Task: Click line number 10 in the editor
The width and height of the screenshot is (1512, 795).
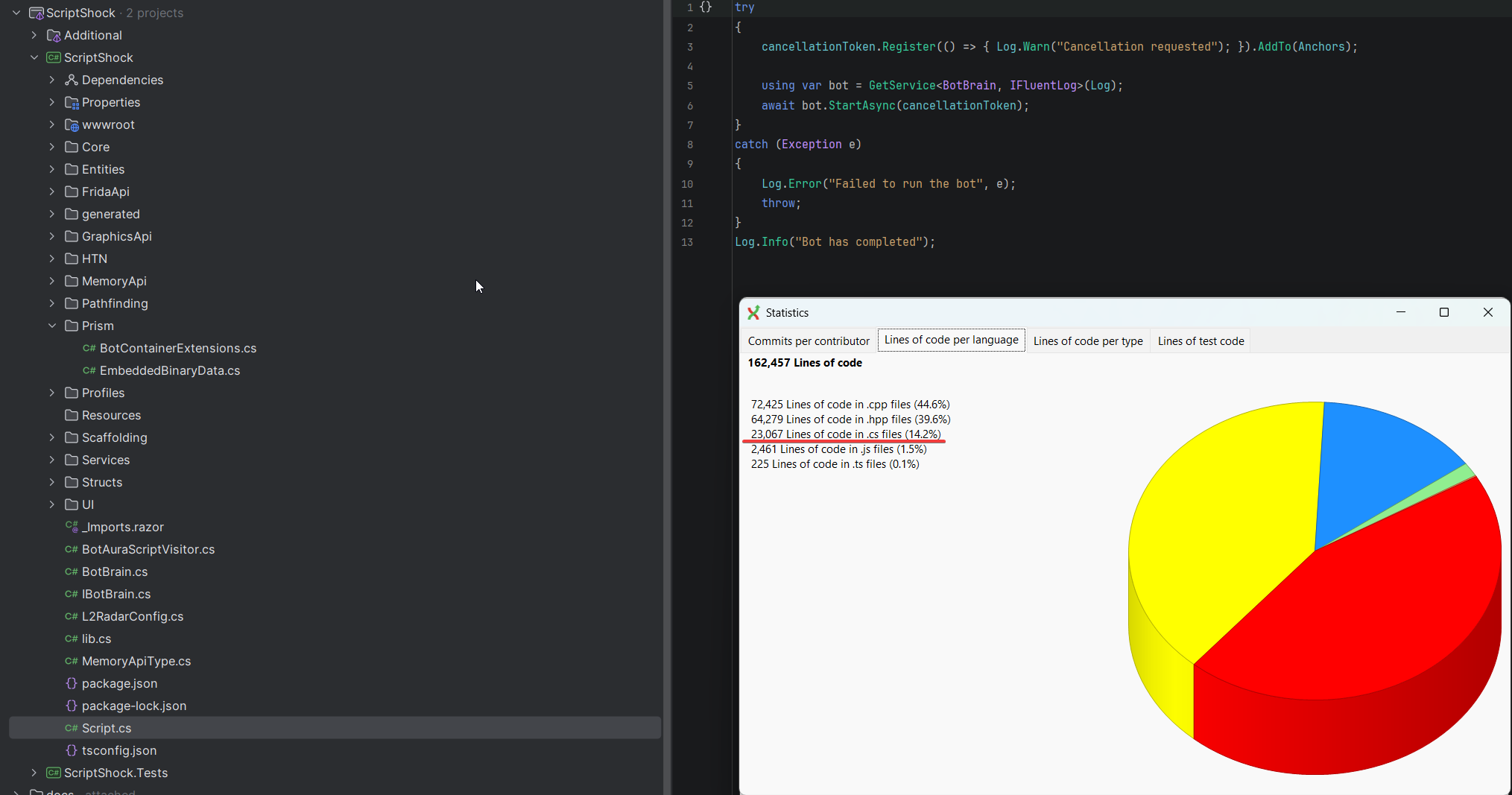Action: [688, 184]
